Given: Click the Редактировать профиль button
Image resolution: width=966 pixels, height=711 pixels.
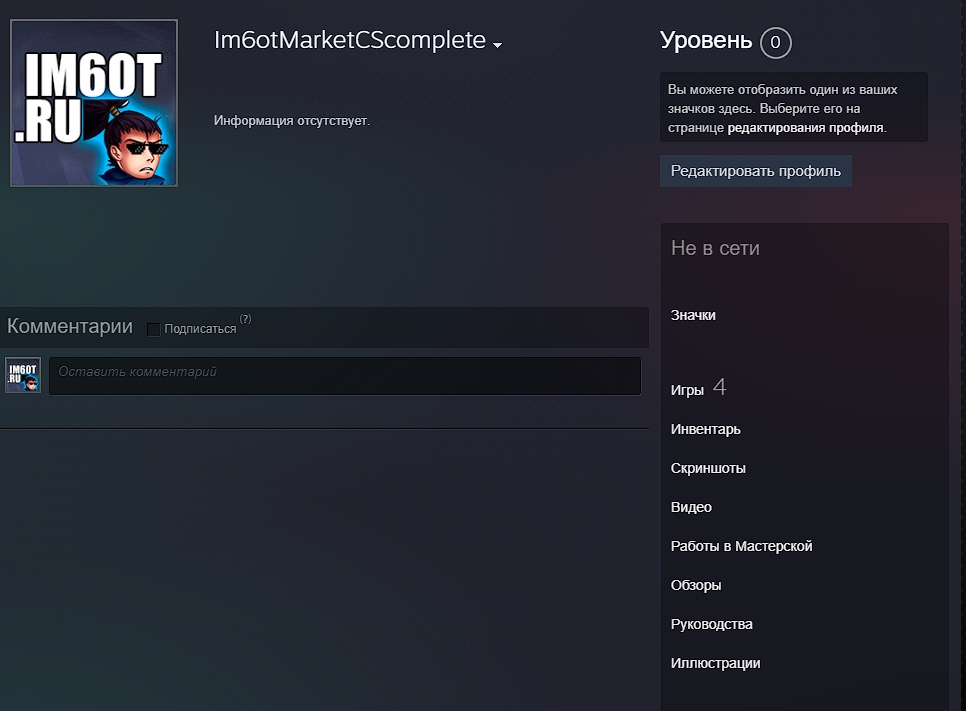Looking at the screenshot, I should pyautogui.click(x=755, y=171).
